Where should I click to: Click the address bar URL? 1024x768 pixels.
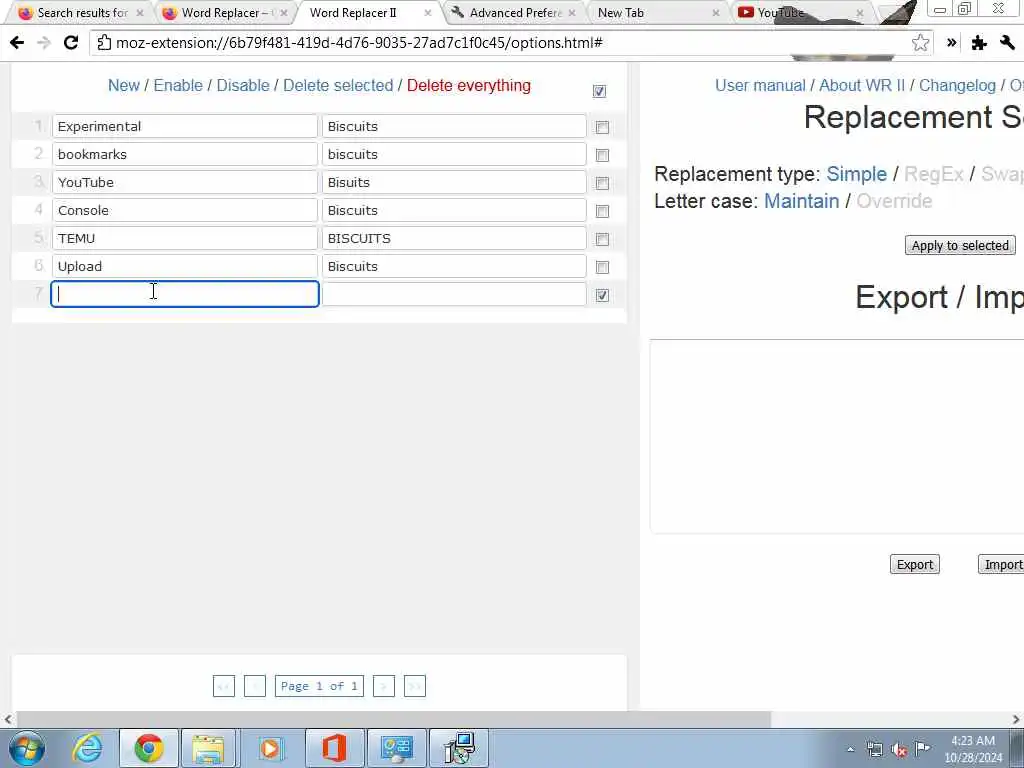pyautogui.click(x=359, y=43)
